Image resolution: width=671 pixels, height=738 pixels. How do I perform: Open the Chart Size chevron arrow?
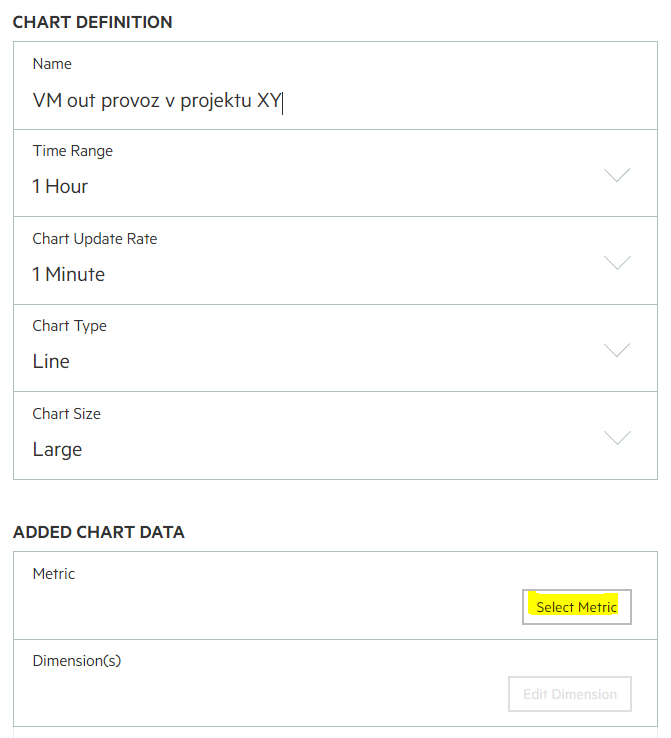tap(617, 438)
